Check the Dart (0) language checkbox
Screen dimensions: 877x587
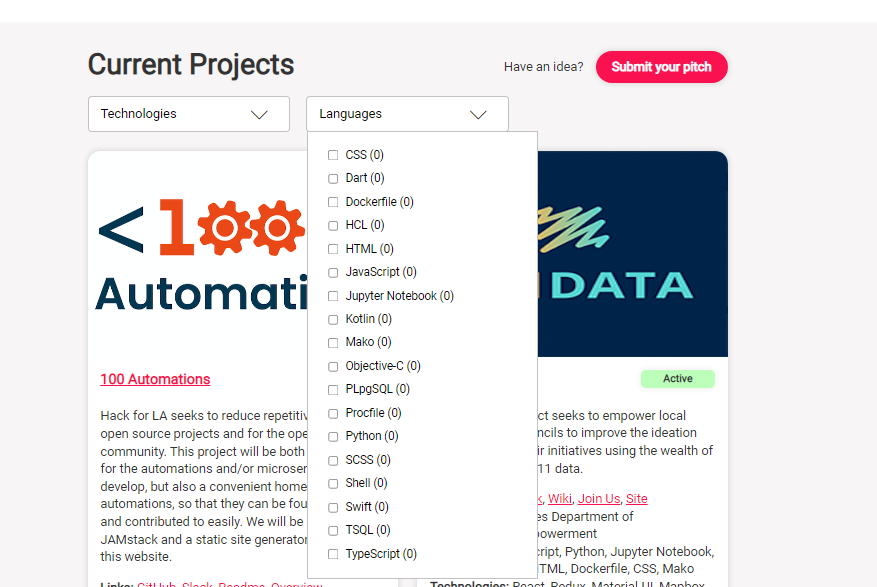tap(333, 178)
